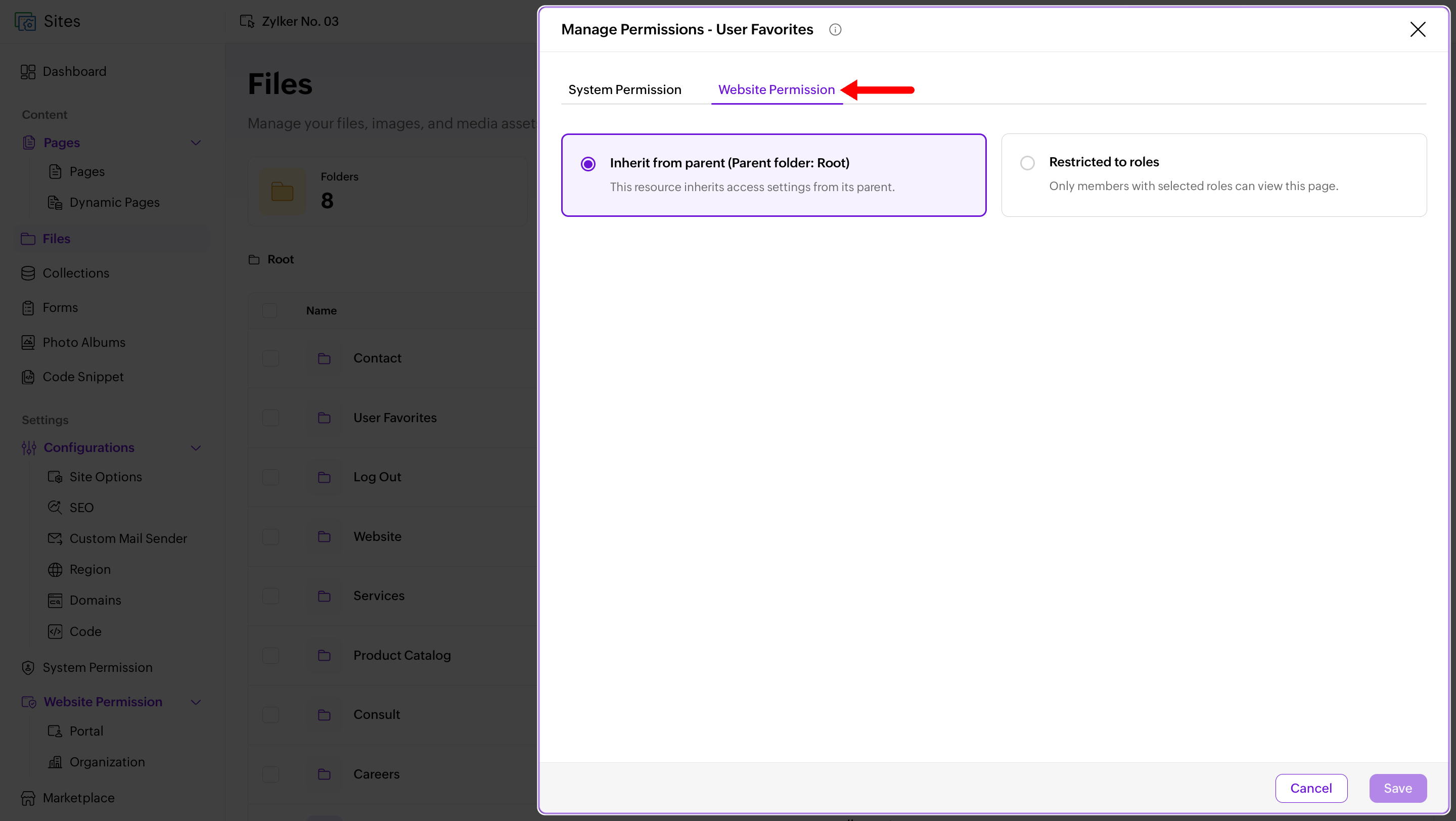Click the Collections database icon
The width and height of the screenshot is (1456, 821).
click(28, 273)
